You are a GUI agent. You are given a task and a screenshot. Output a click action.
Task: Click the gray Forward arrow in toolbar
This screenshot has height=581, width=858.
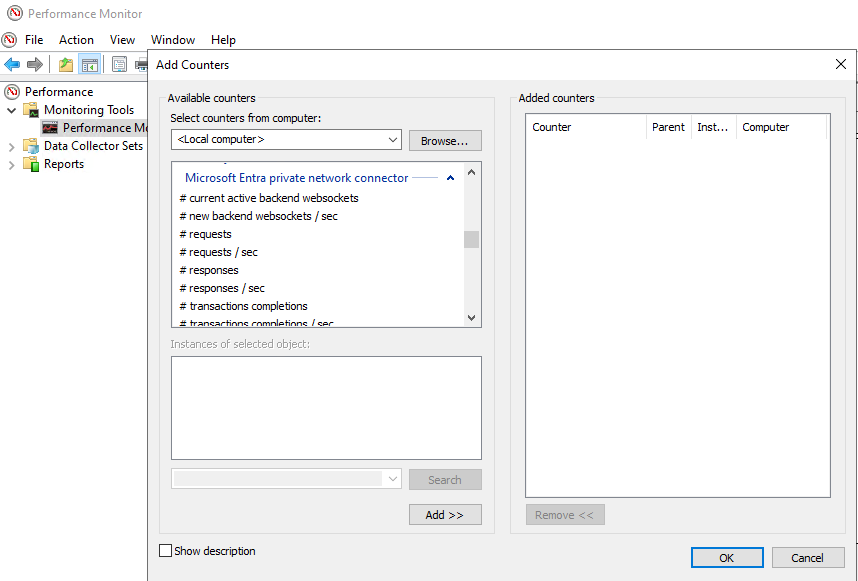tap(34, 65)
